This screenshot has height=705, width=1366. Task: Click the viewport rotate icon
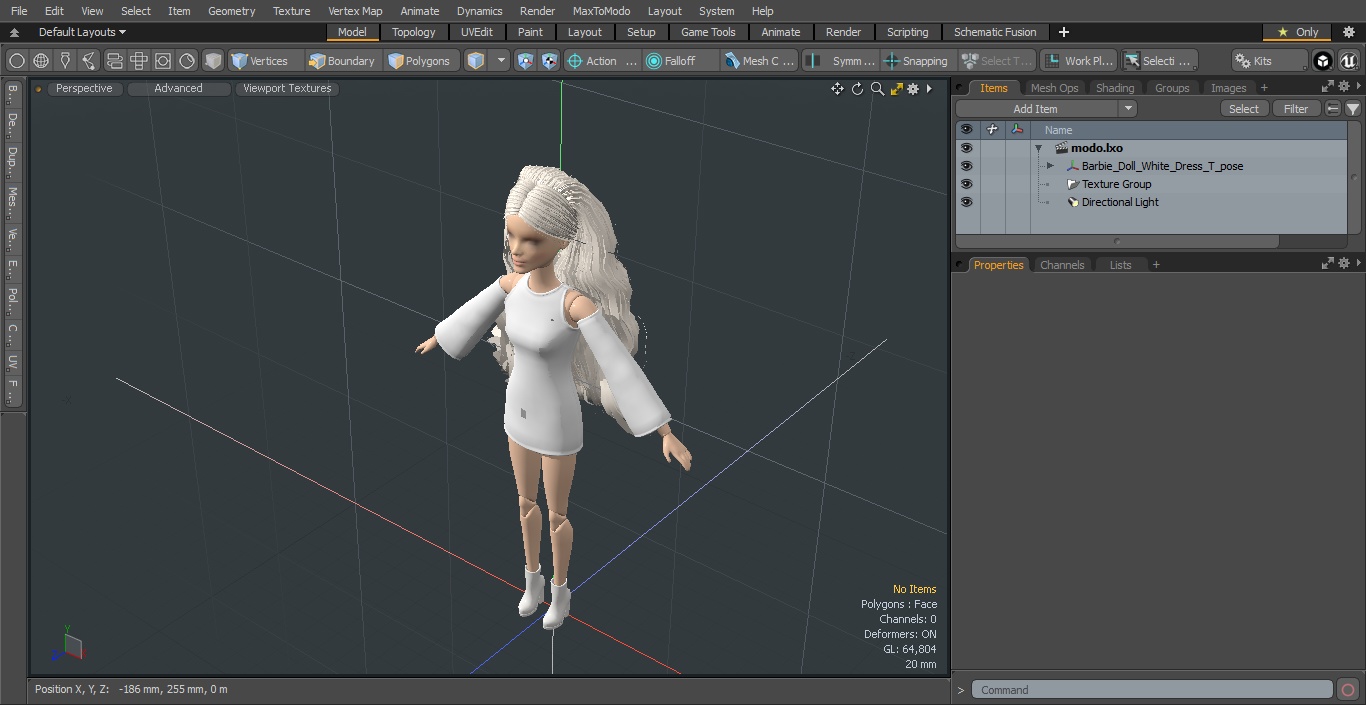click(857, 89)
